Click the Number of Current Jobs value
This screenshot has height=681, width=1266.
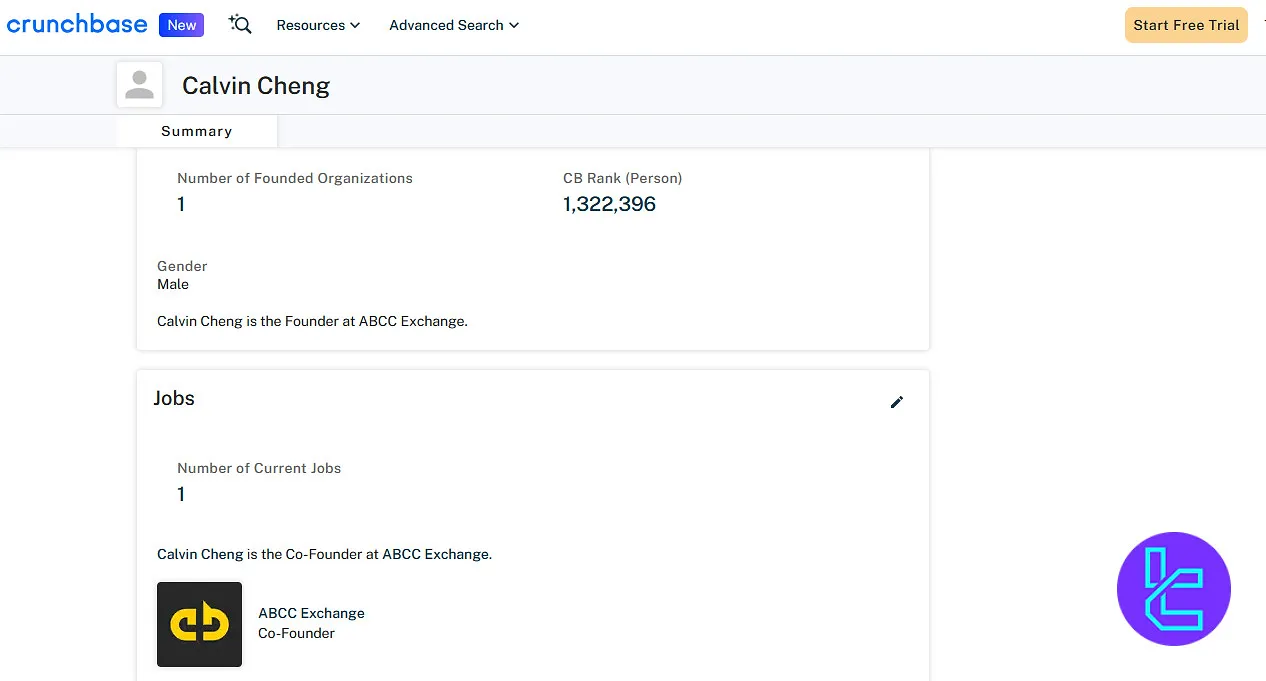(181, 494)
